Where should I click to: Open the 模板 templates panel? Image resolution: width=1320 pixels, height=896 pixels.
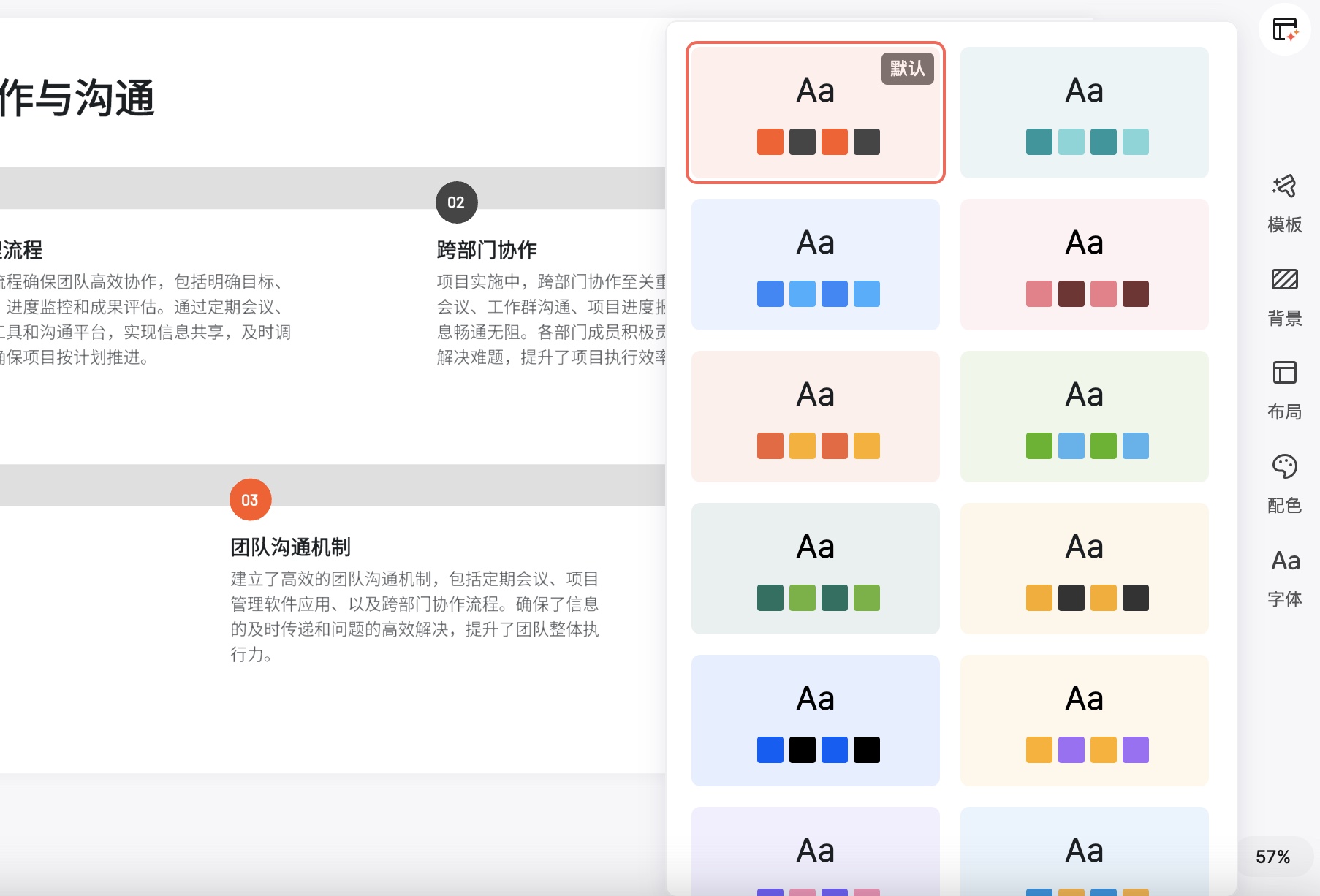click(1284, 204)
